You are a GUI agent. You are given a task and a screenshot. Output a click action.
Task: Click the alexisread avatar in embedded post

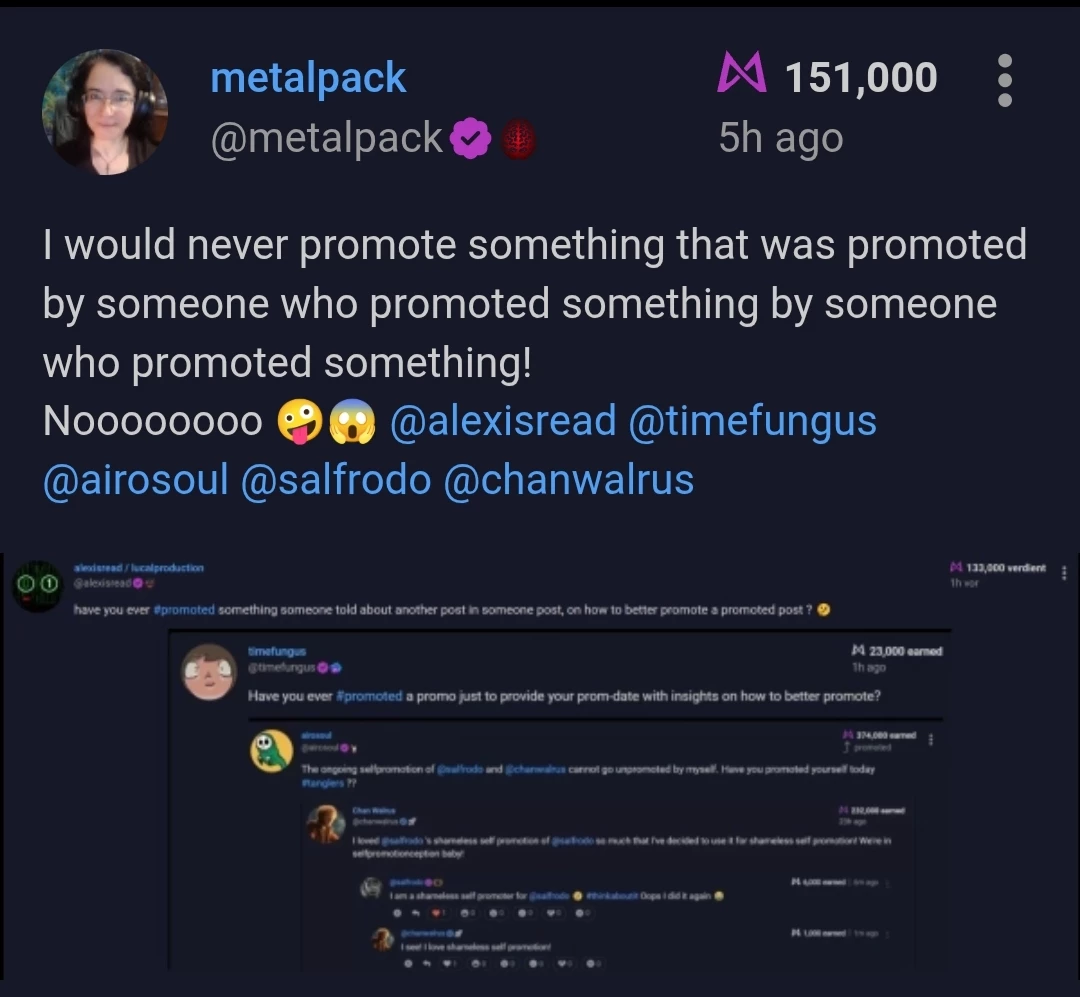pyautogui.click(x=37, y=585)
